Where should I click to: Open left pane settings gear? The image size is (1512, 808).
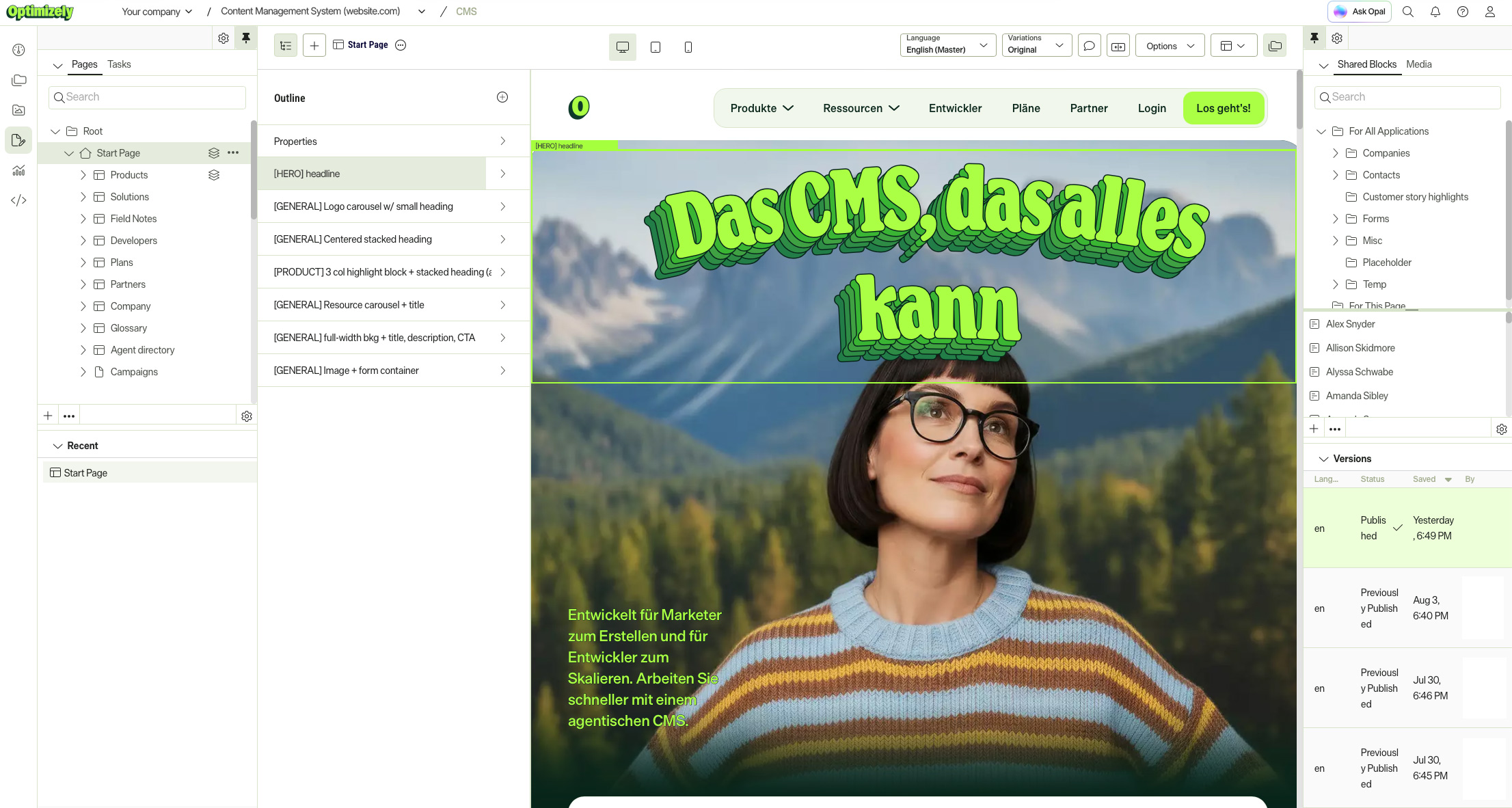224,38
